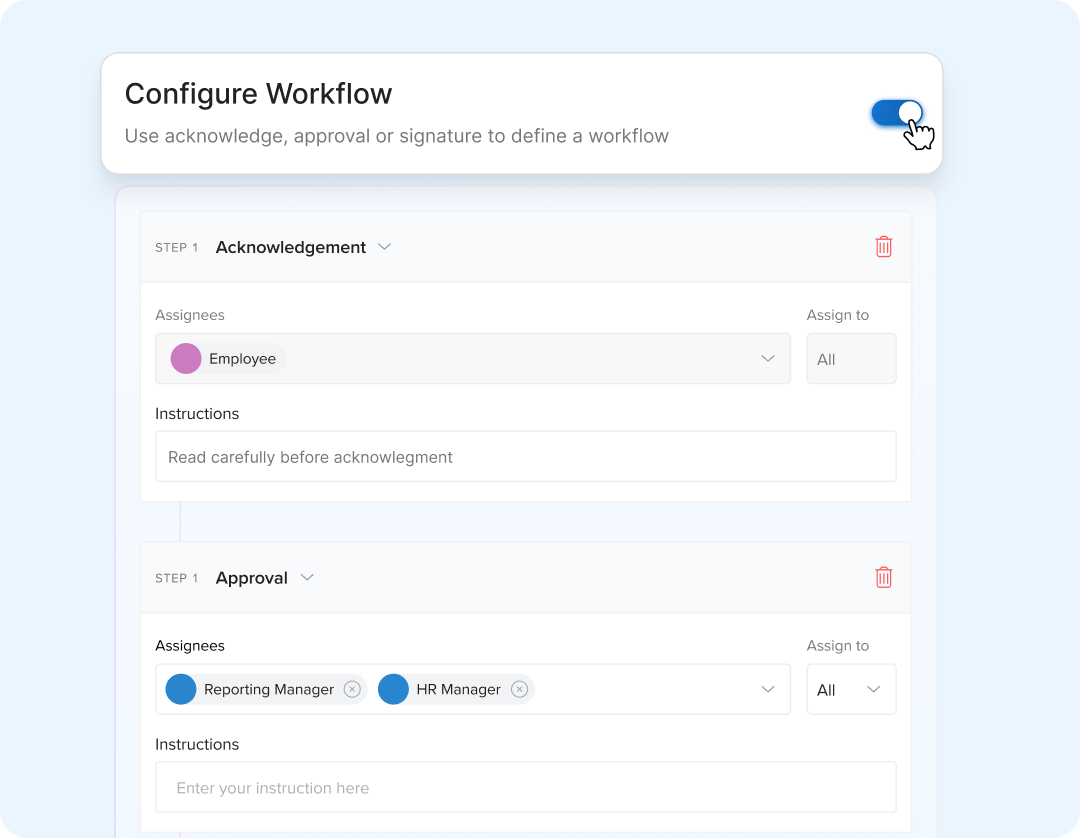Focus the 'Read carefully before acknowlegment' instructions field

pos(526,457)
